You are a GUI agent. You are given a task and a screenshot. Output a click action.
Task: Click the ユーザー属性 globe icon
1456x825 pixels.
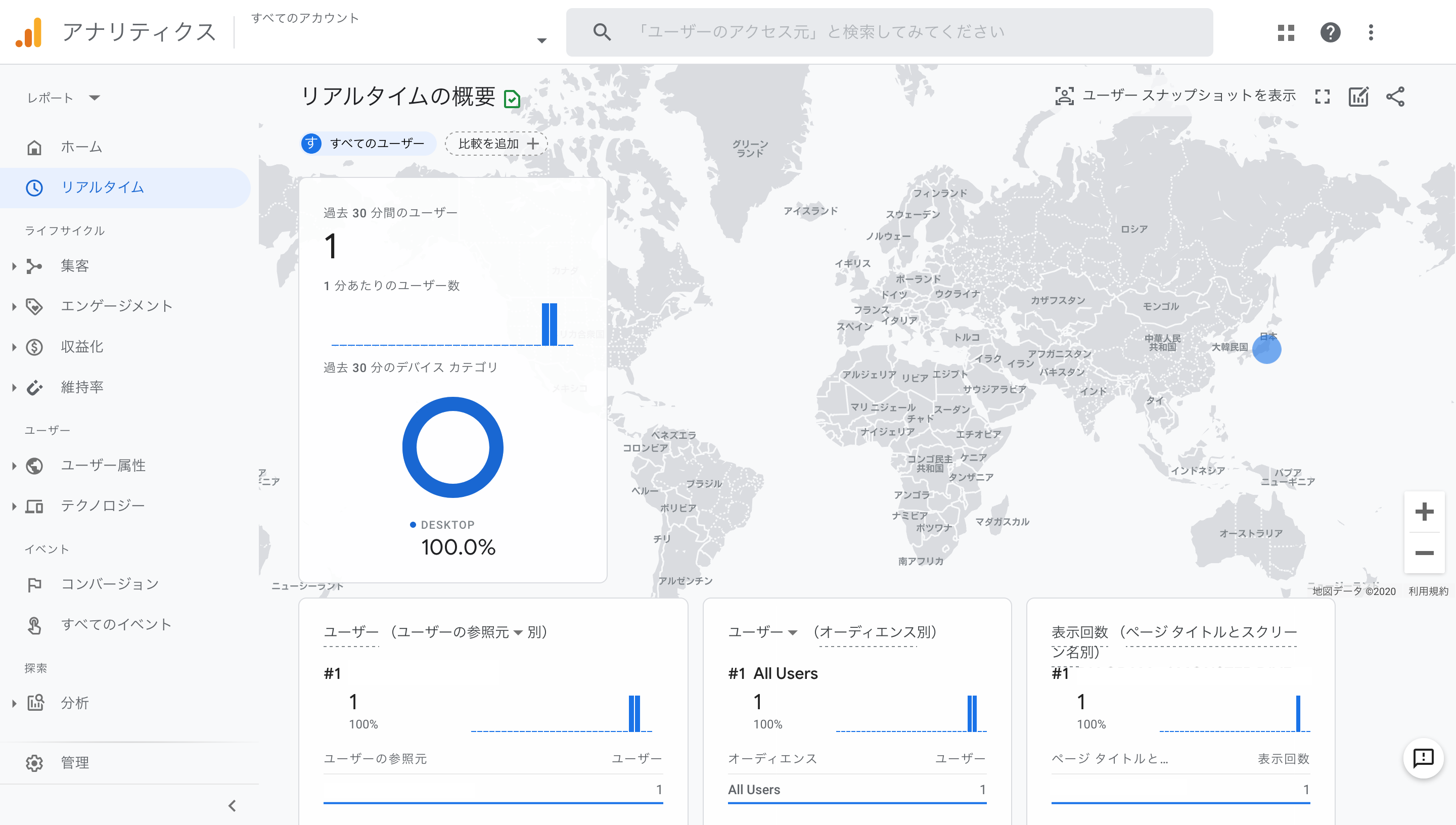[34, 466]
